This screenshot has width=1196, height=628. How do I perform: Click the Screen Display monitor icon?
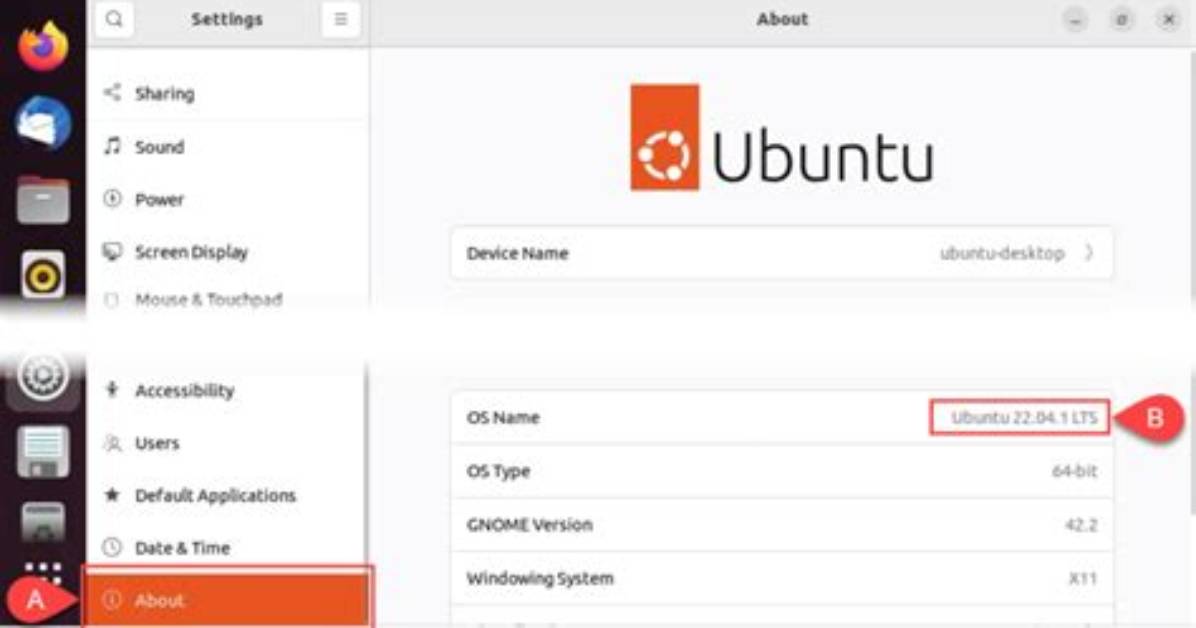(x=112, y=251)
